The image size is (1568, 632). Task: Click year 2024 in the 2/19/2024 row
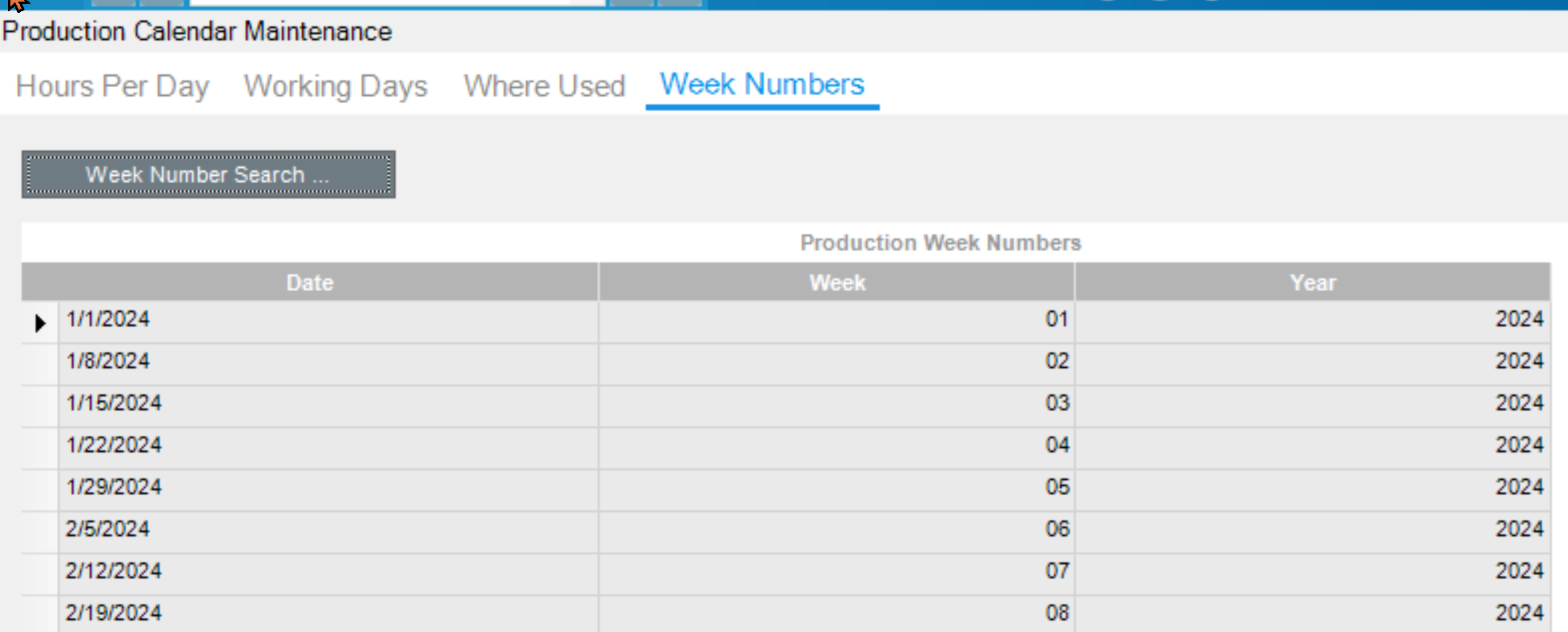coord(1313,614)
